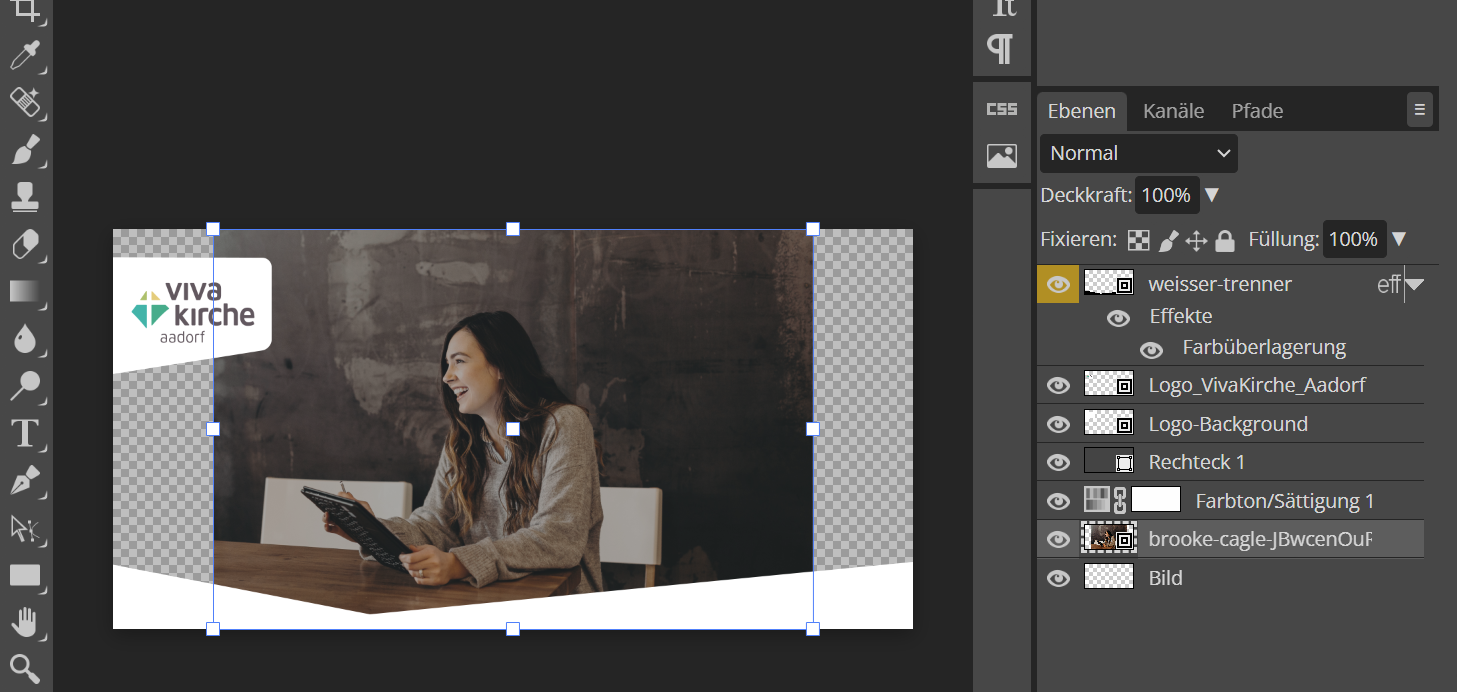Image resolution: width=1457 pixels, height=692 pixels.
Task: Select the Eraser tool
Action: click(x=24, y=244)
